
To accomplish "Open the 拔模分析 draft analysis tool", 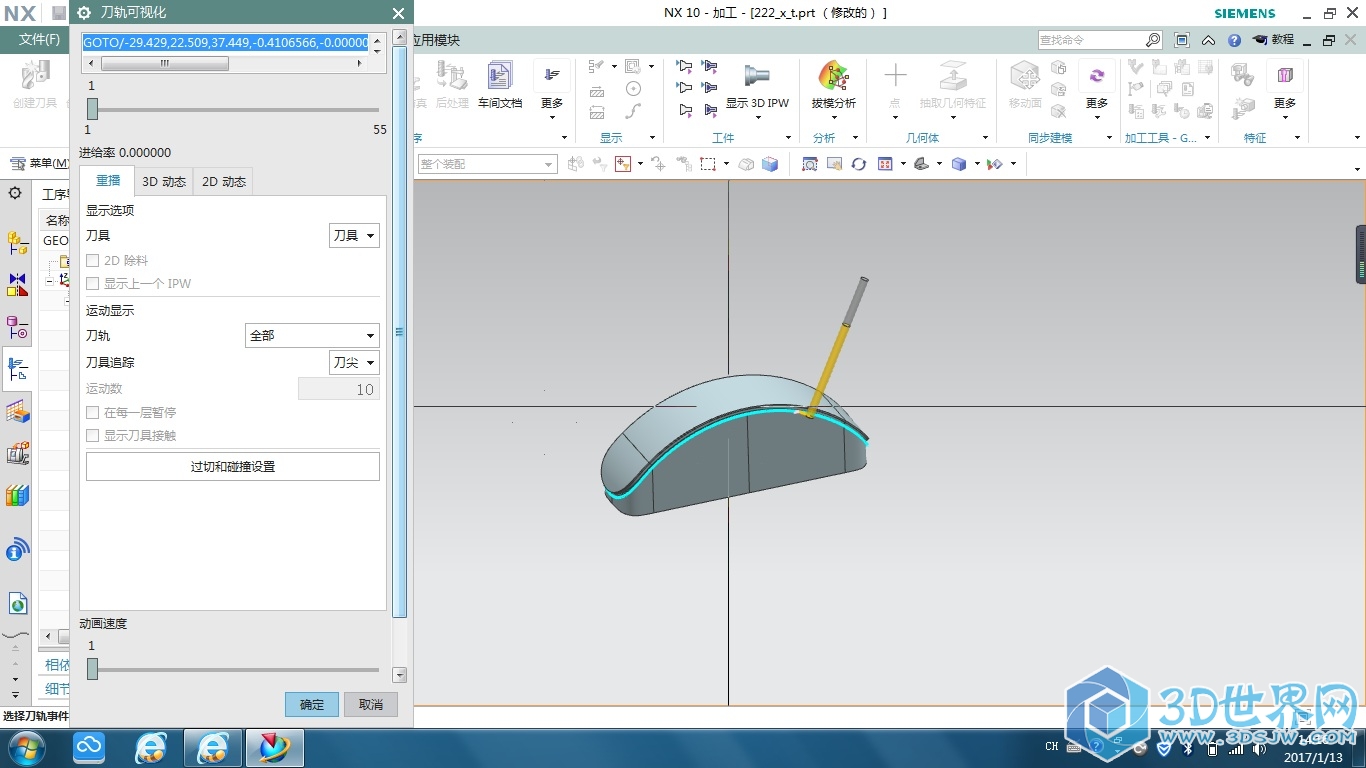I will (833, 86).
